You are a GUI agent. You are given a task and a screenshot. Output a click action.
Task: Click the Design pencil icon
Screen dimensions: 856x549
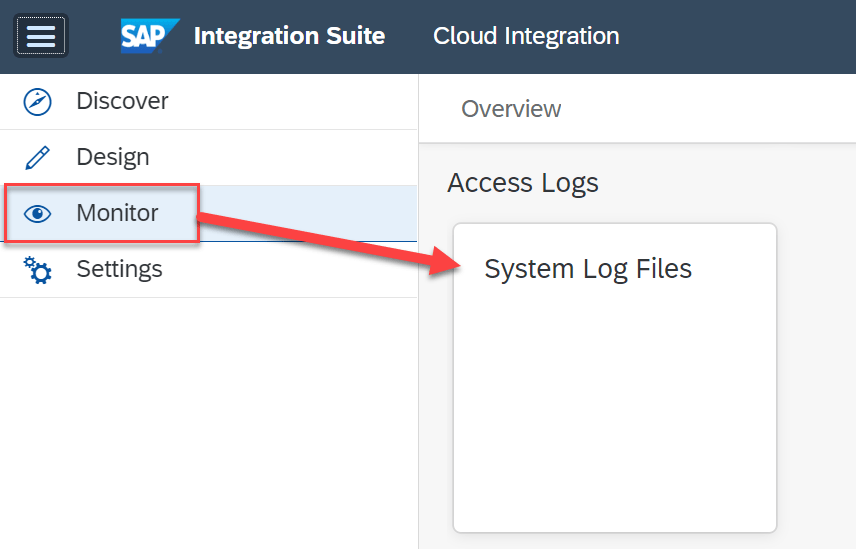(37, 158)
